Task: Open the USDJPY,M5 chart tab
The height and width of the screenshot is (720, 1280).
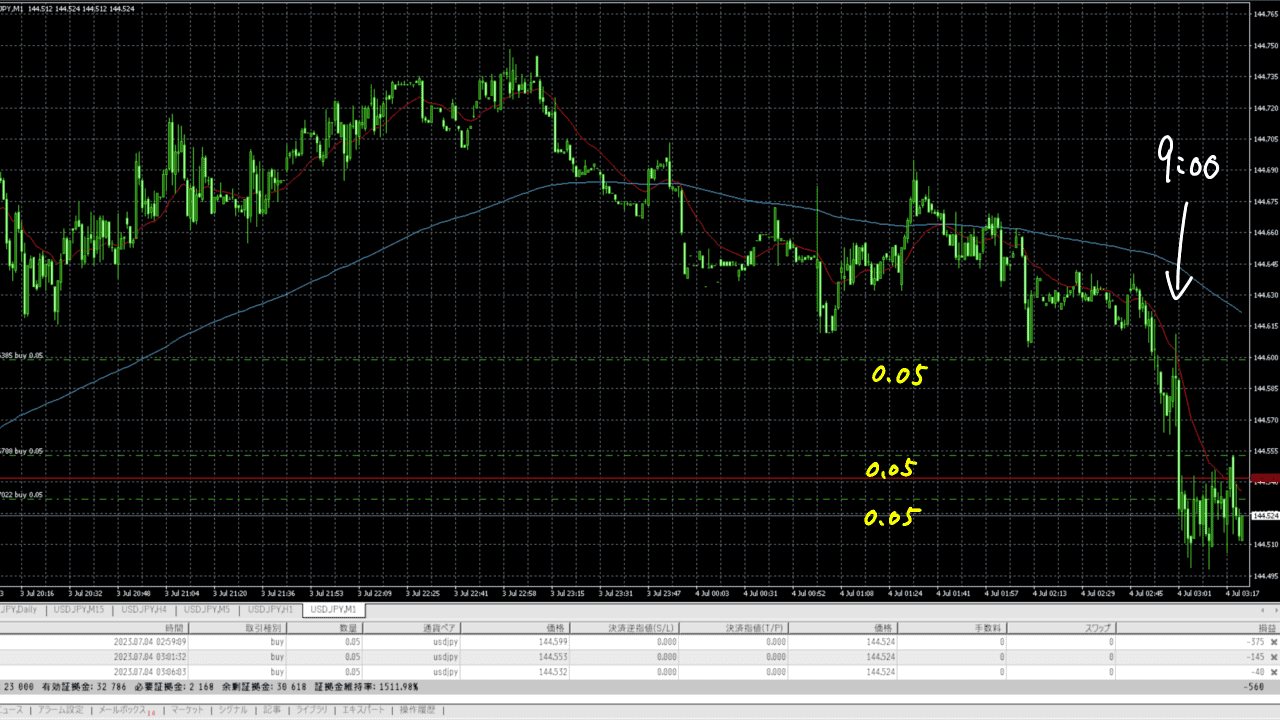Action: [208, 609]
